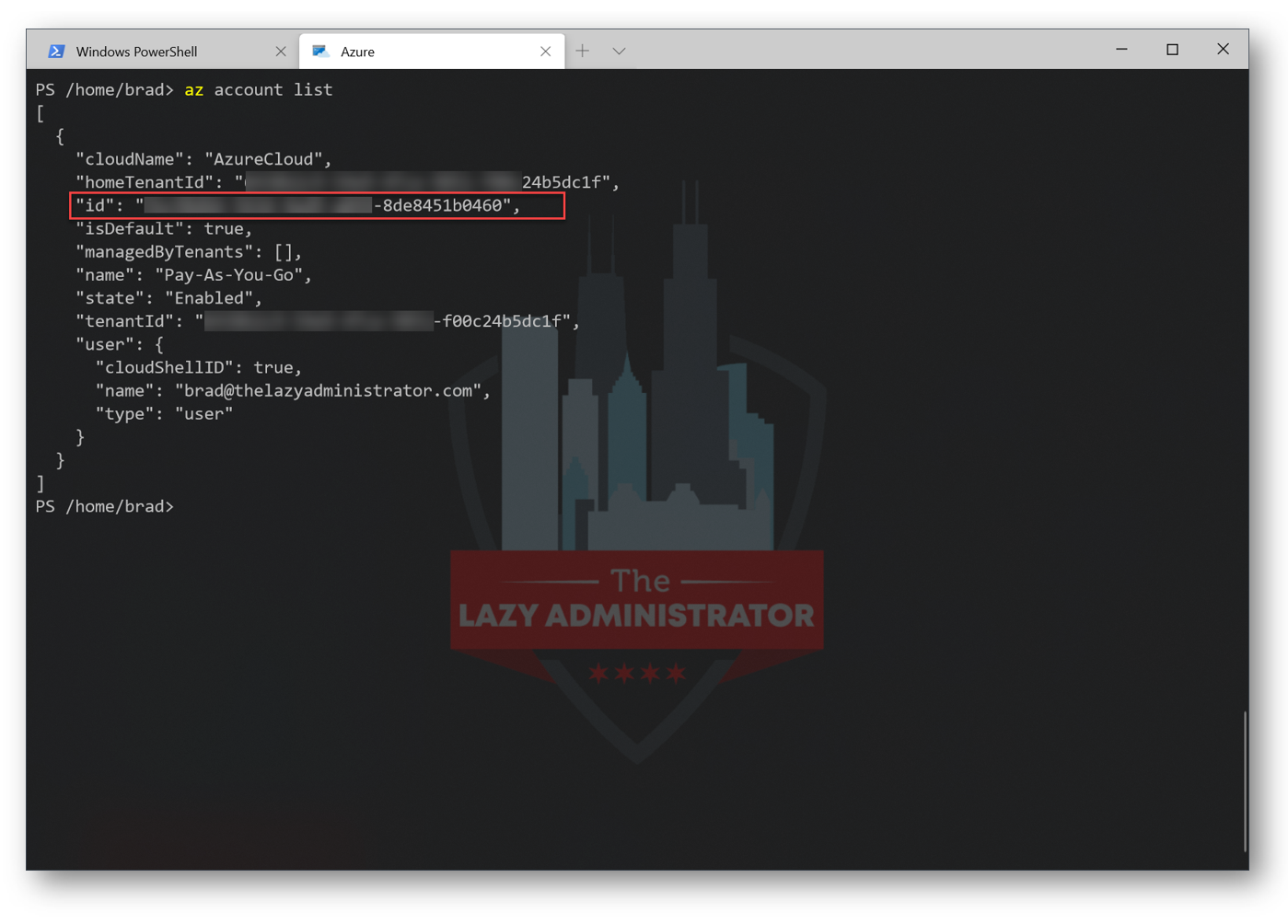
Task: Close the Windows PowerShell tab
Action: 281,52
